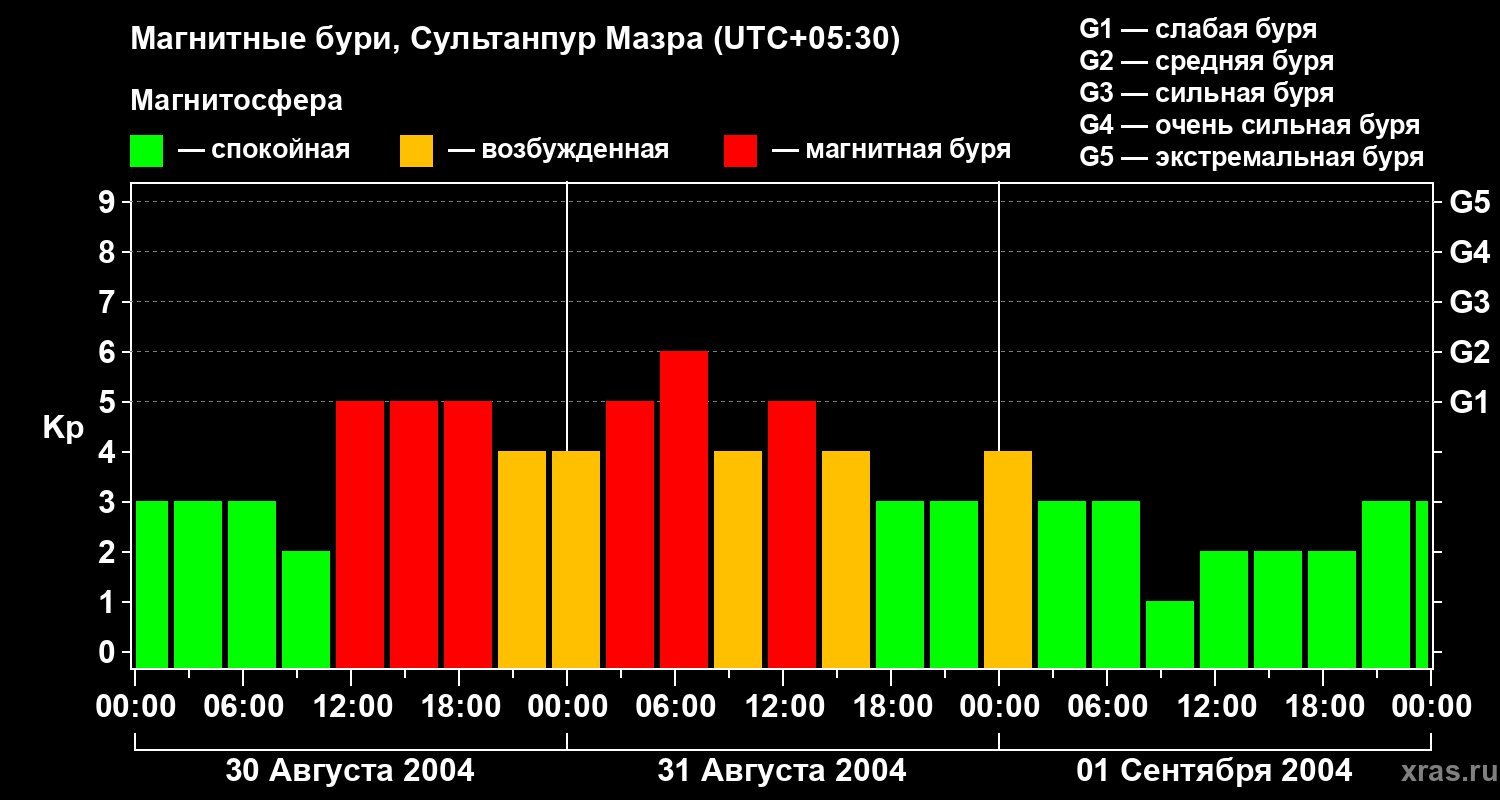Click red bar above 12:00 tick on 31 August
This screenshot has height=800, width=1500.
tap(792, 535)
